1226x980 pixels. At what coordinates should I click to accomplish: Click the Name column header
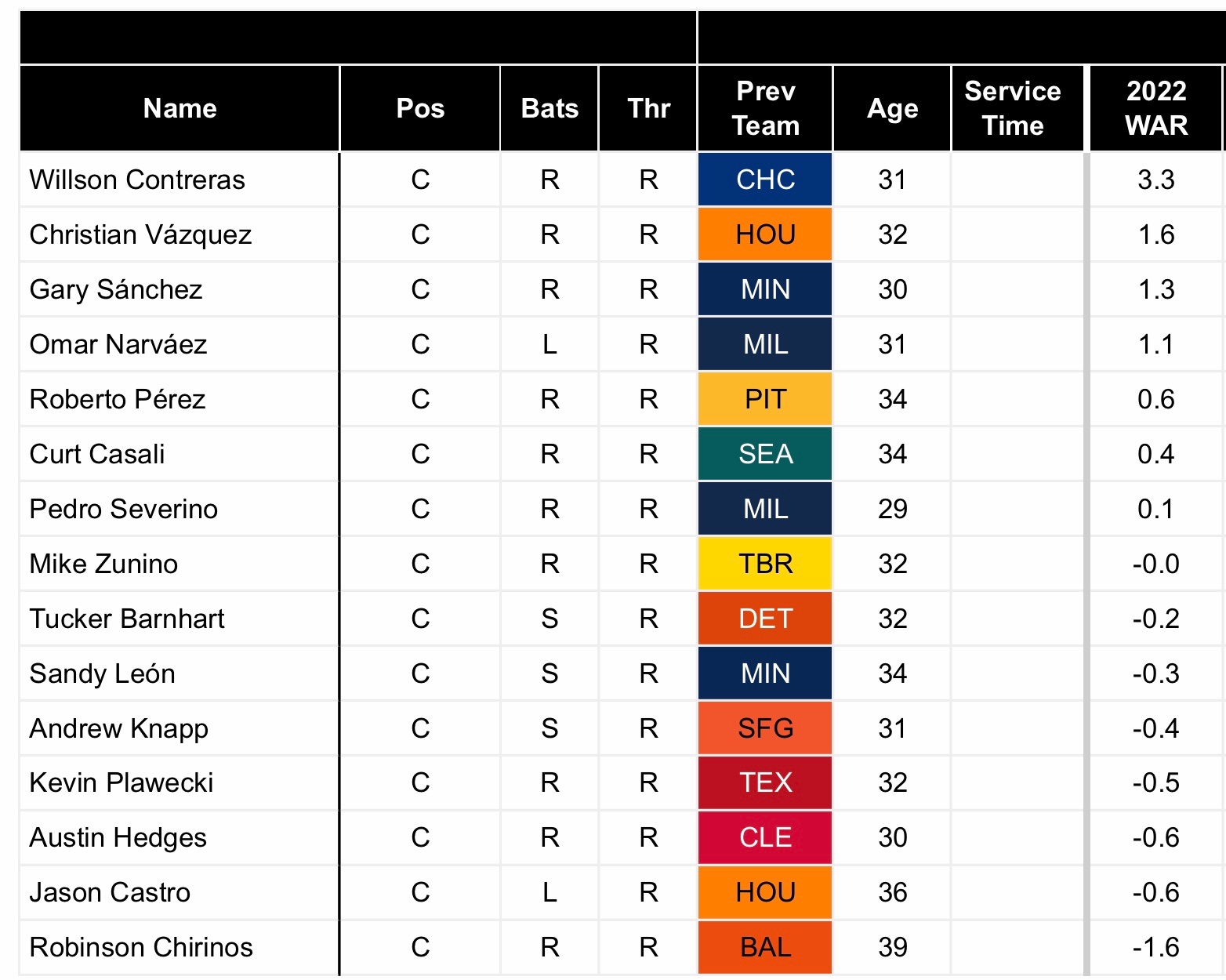[x=180, y=108]
